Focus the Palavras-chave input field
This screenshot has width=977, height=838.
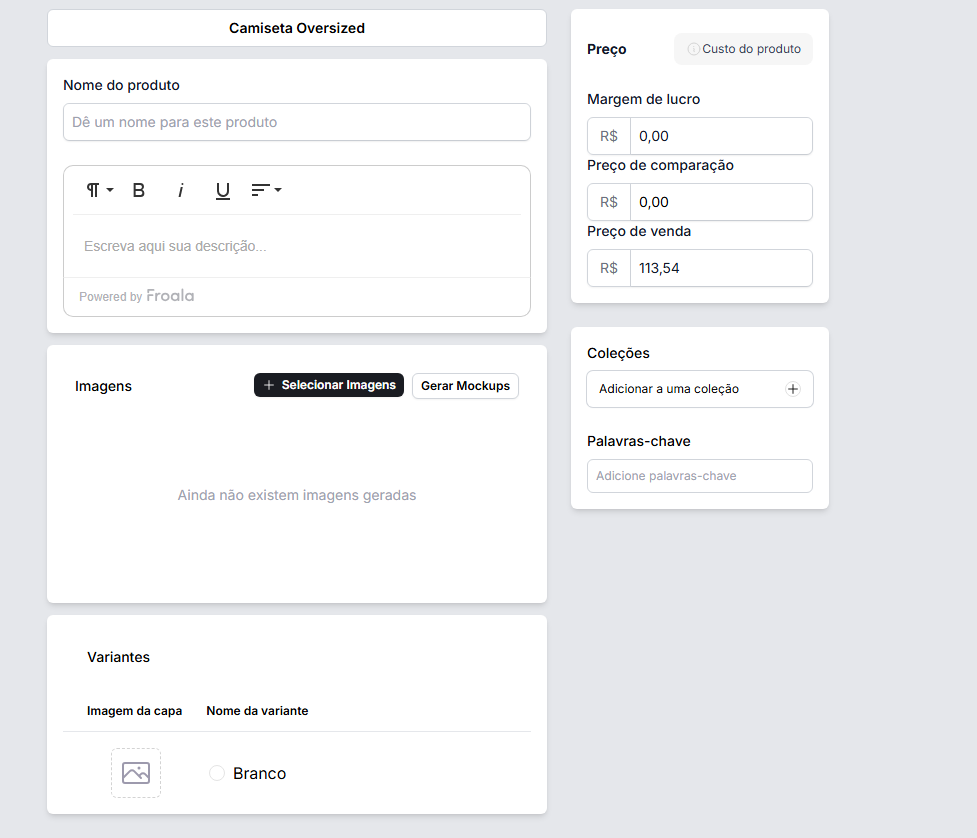(x=700, y=476)
